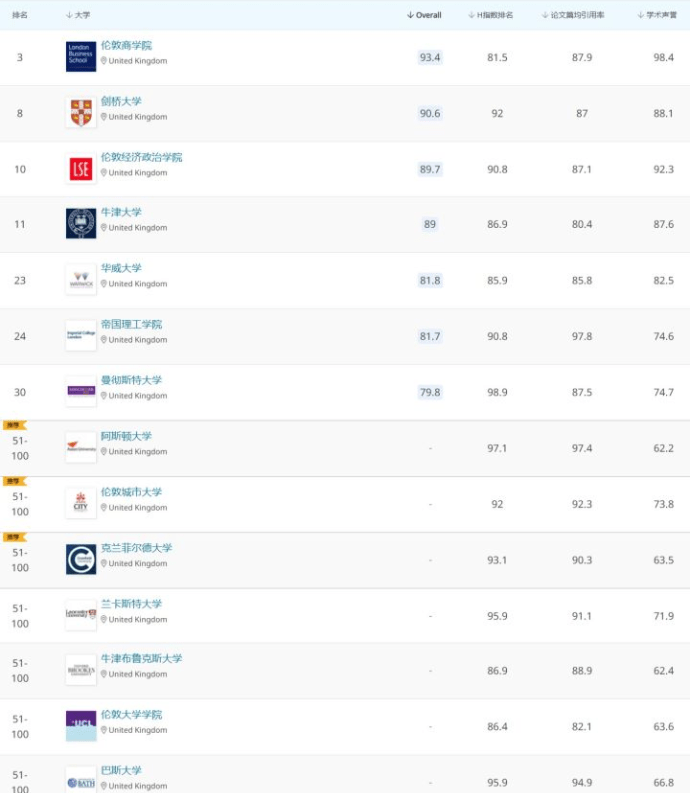The height and width of the screenshot is (794, 695).
Task: Open the 伦敦商学院 link
Action: click(x=126, y=46)
